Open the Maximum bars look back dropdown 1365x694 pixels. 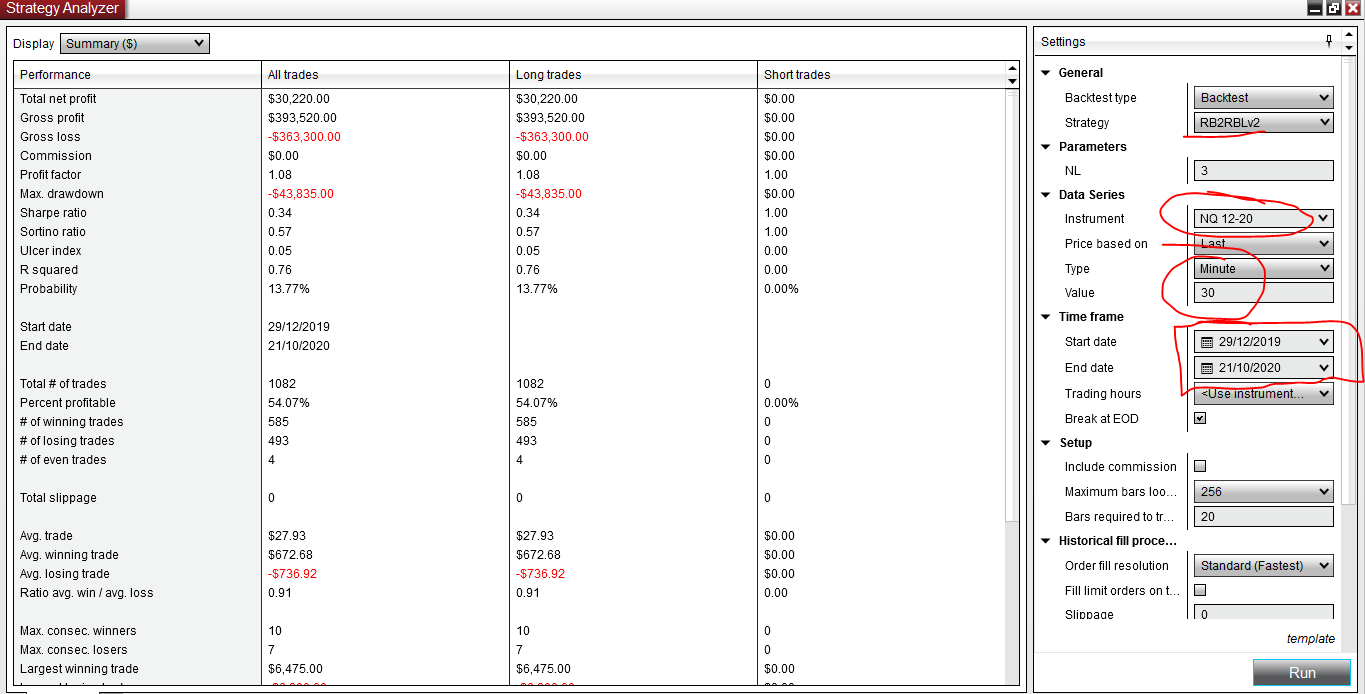[1264, 492]
